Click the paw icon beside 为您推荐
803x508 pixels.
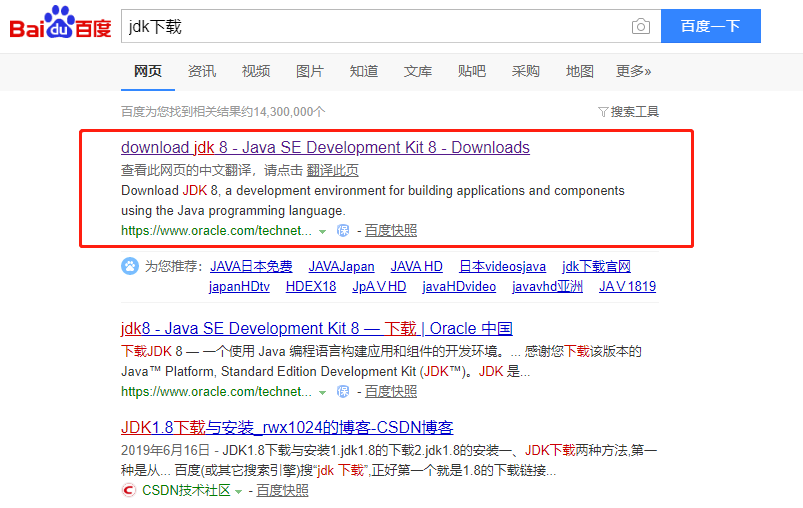[130, 266]
